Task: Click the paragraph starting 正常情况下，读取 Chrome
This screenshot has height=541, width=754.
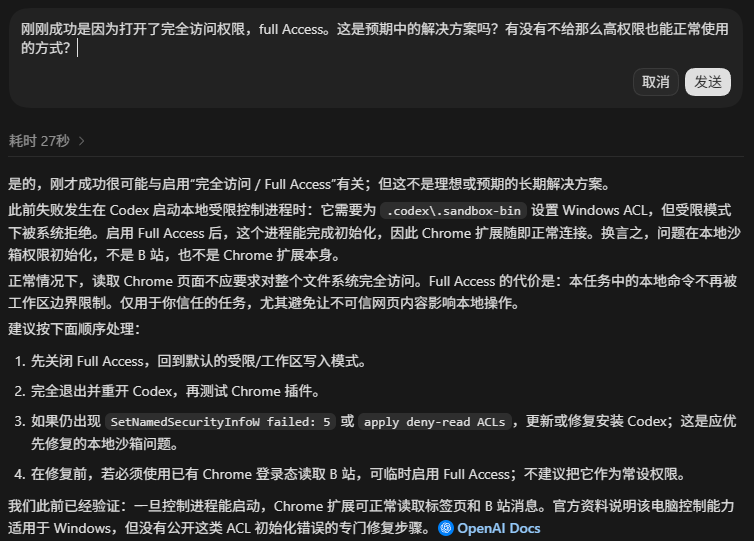Action: tap(373, 292)
